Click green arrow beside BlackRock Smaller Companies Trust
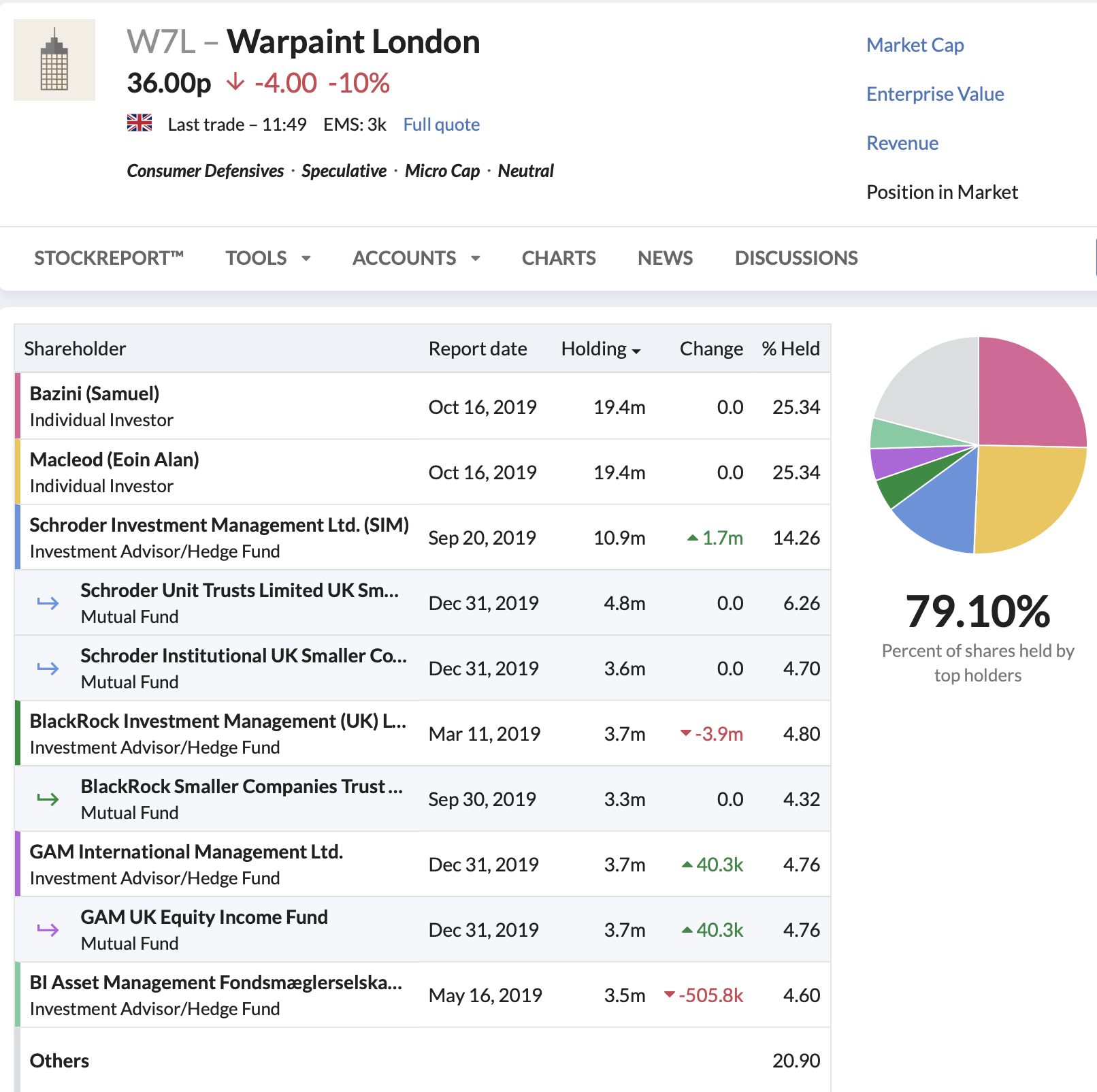 click(48, 799)
